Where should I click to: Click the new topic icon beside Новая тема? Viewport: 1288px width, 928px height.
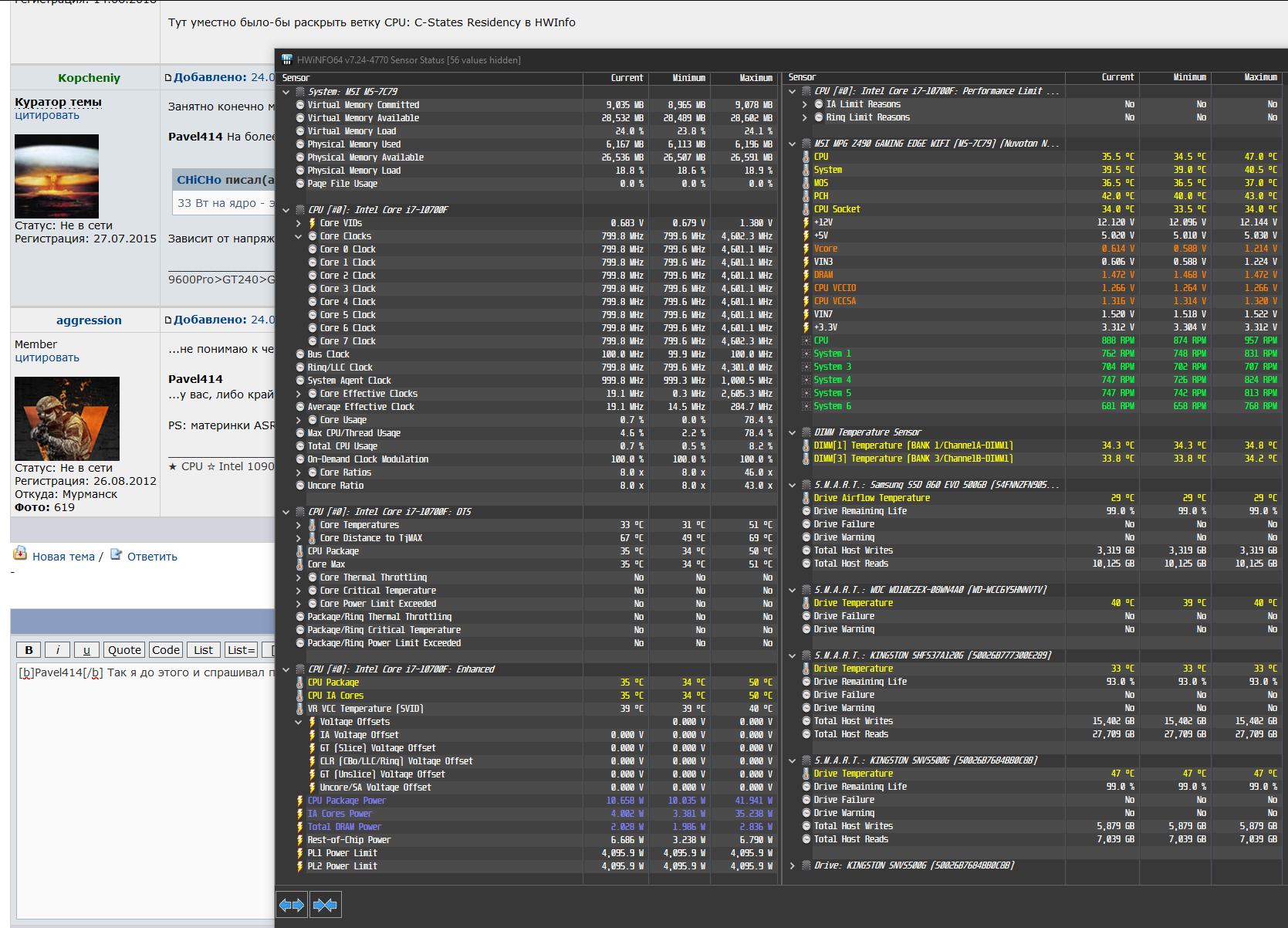click(21, 554)
